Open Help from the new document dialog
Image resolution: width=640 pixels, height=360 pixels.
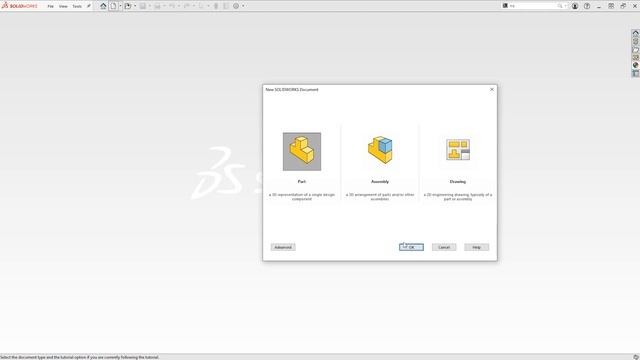coord(476,247)
